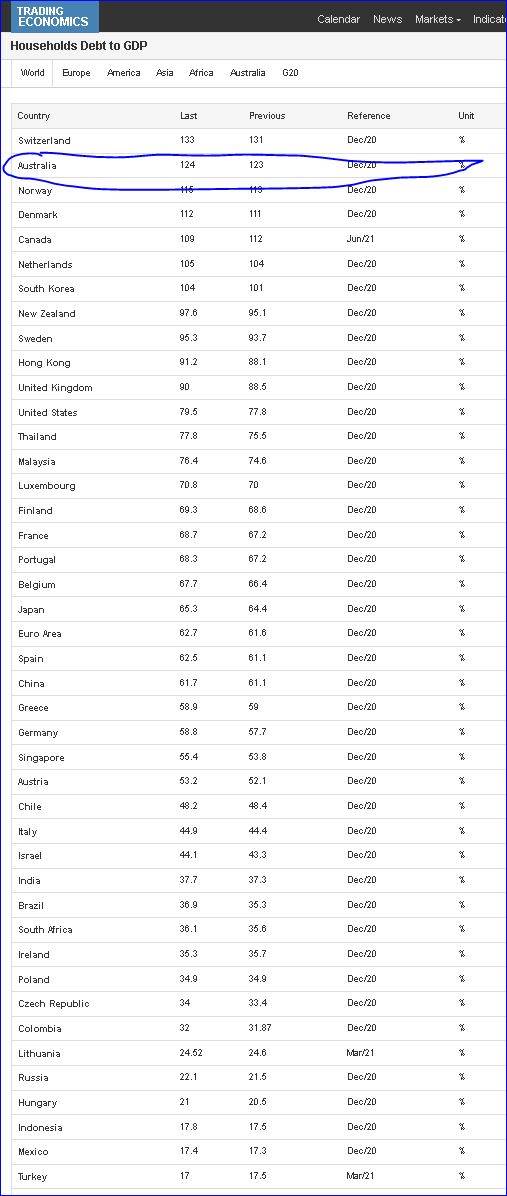
Task: Select the Asia tab
Action: (x=165, y=73)
